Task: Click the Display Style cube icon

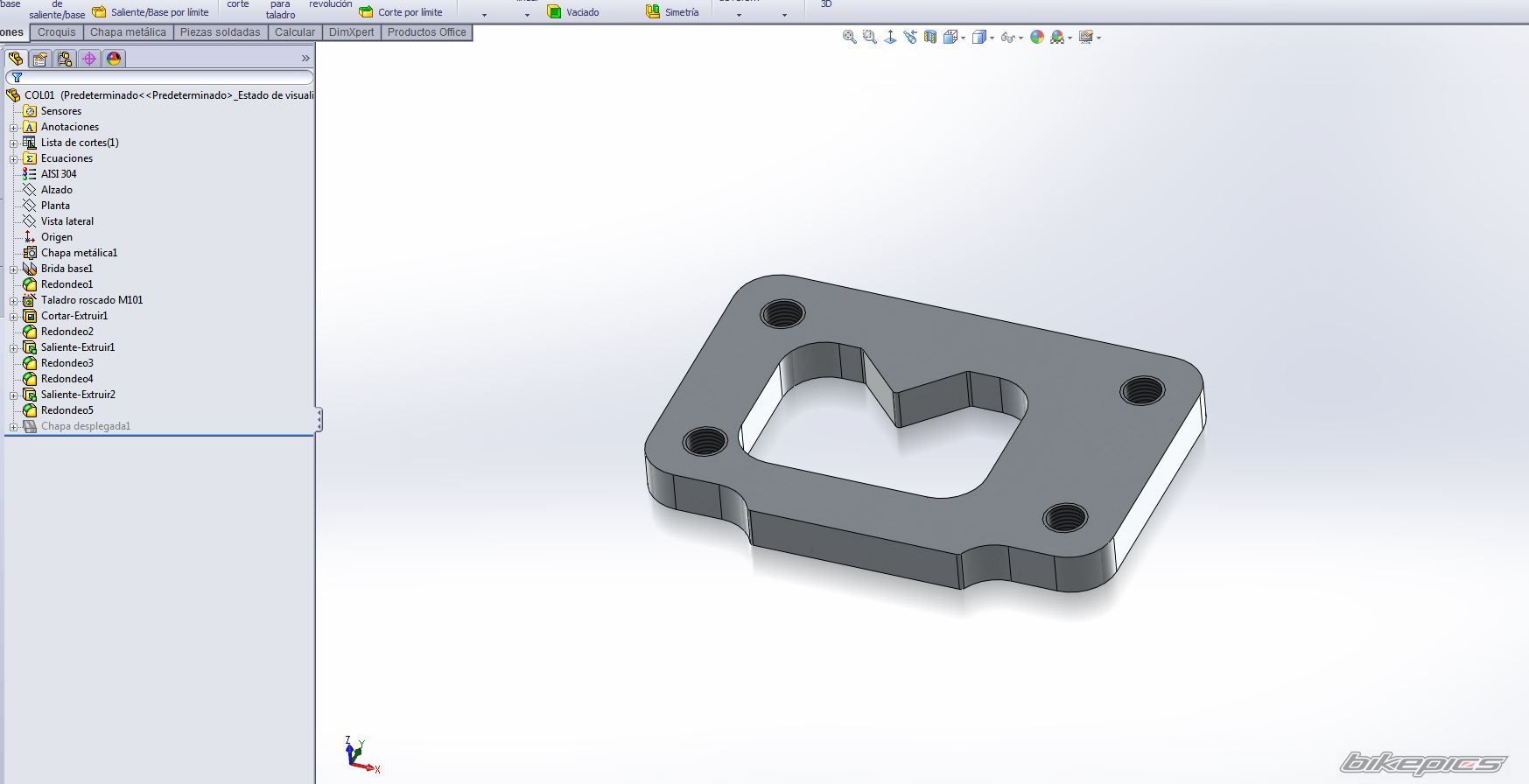Action: click(979, 37)
